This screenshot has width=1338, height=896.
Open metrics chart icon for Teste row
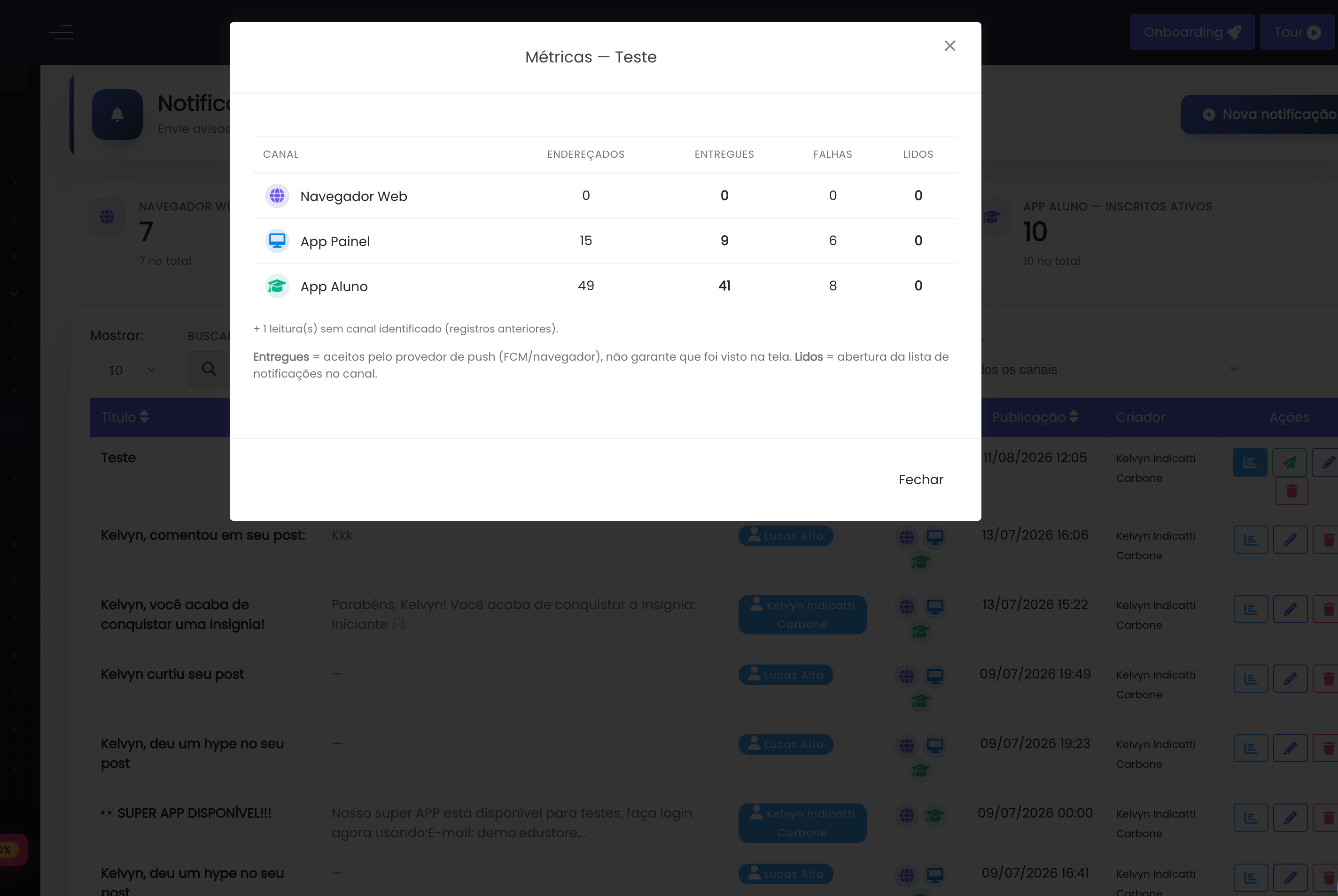[1250, 462]
